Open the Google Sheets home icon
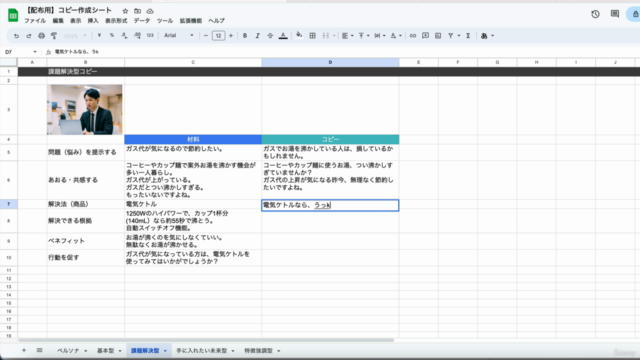Screen dimensions: 640x360 click(x=13, y=15)
